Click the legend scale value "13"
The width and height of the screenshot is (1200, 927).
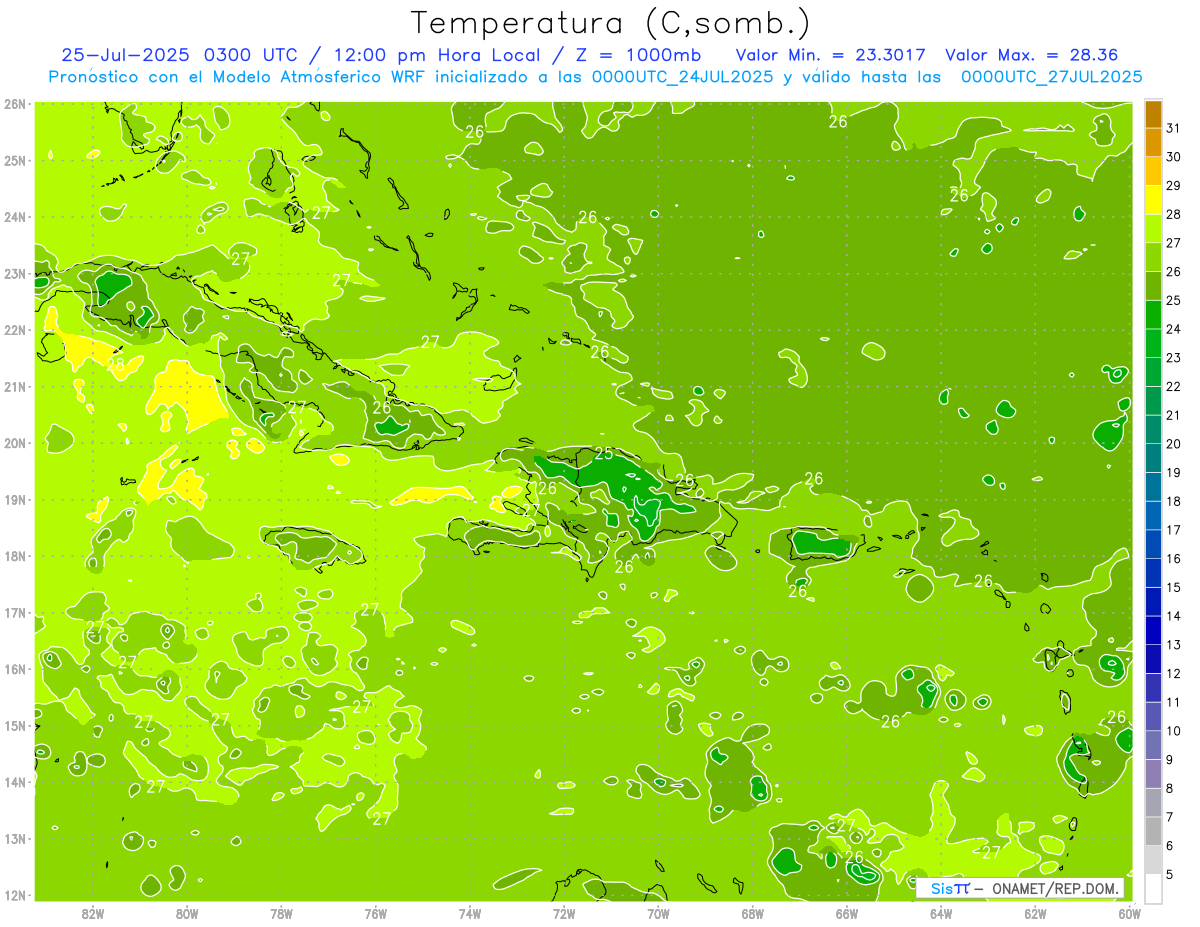pyautogui.click(x=1174, y=645)
